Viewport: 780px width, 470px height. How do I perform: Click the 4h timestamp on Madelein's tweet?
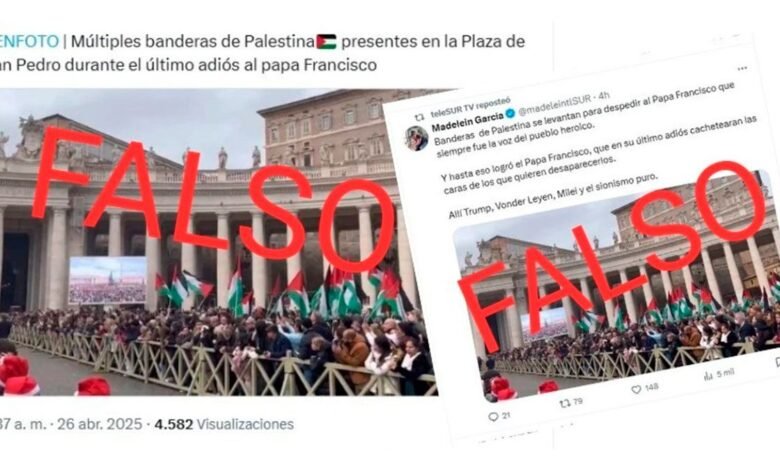click(x=604, y=95)
